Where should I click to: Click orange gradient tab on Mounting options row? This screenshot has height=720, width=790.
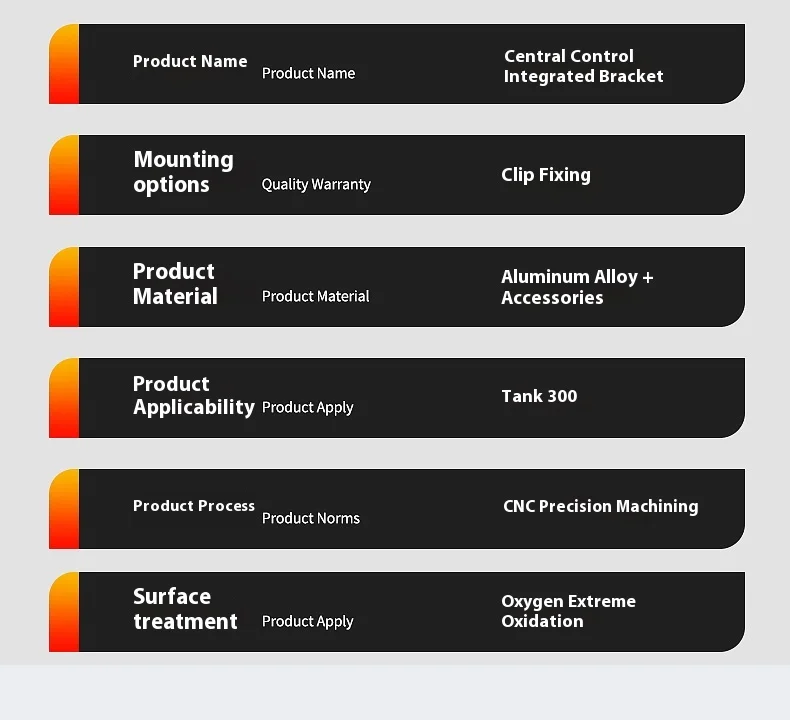pos(64,175)
